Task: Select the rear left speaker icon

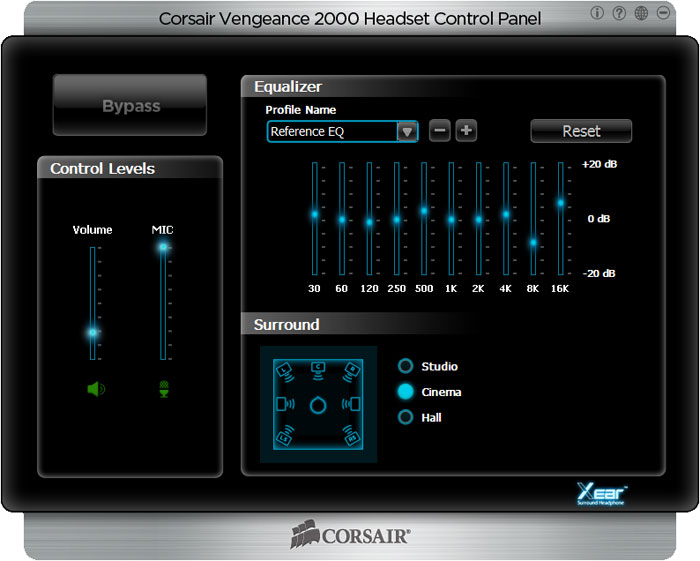Action: (x=285, y=436)
